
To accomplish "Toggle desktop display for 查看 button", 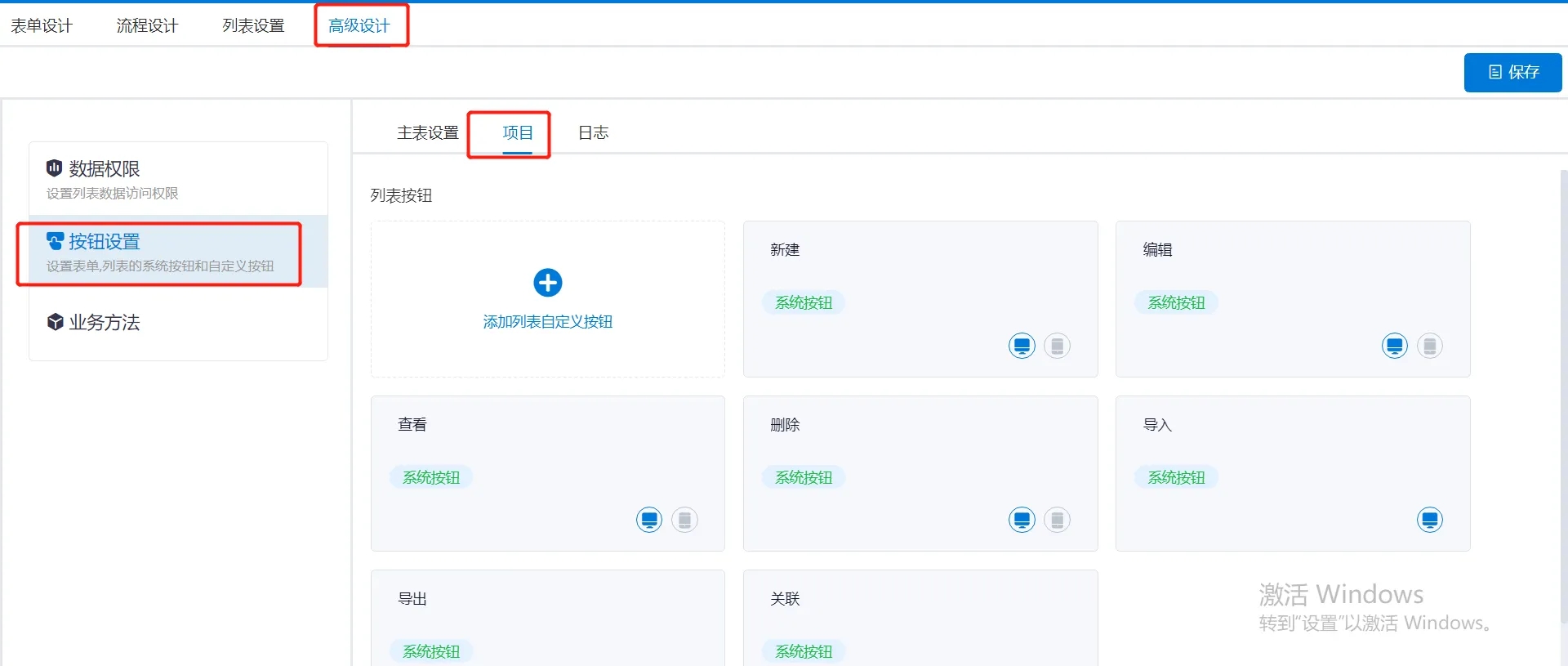I will 649,520.
